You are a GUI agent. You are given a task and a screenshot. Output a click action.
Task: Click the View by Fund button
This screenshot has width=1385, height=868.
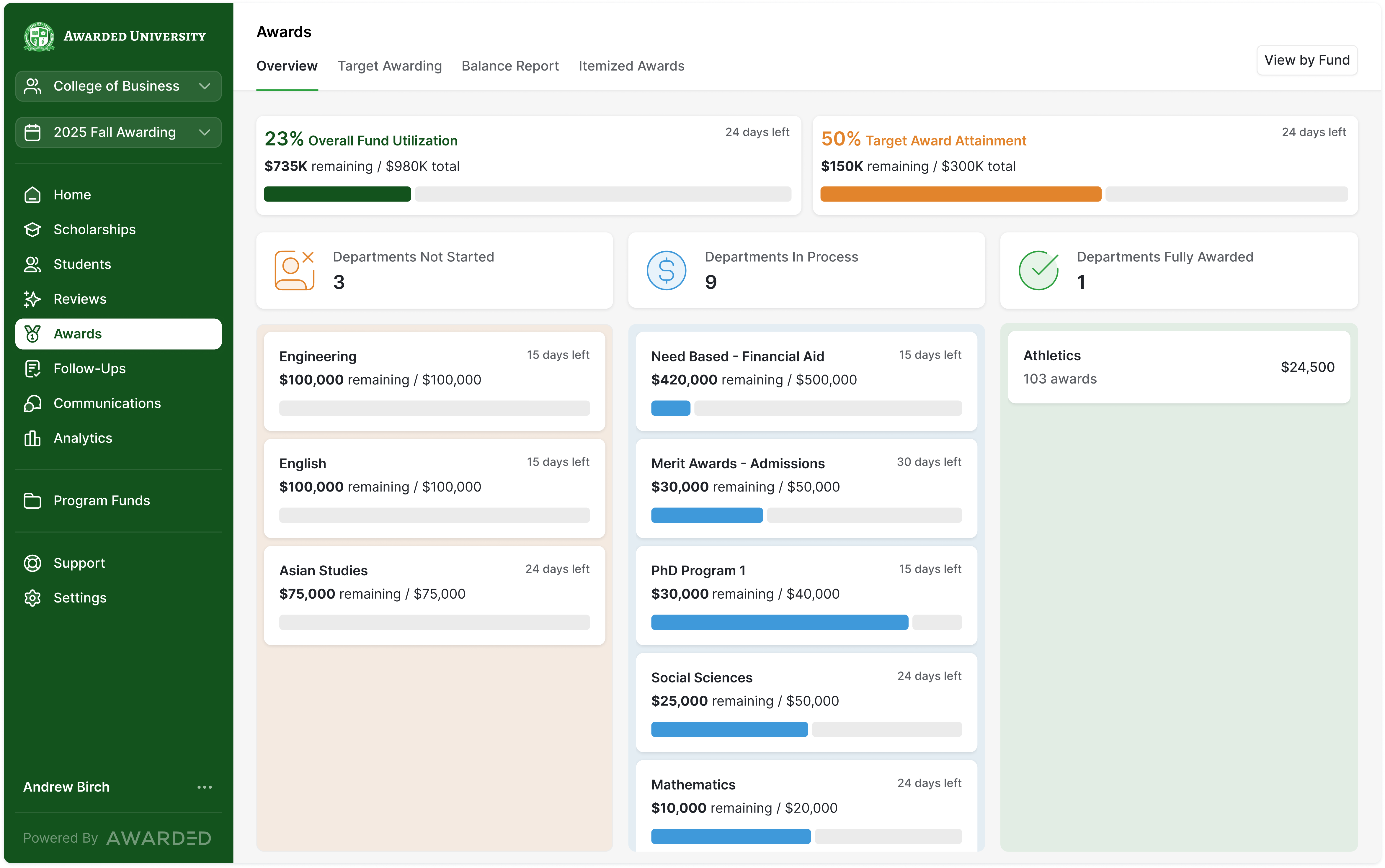point(1307,60)
